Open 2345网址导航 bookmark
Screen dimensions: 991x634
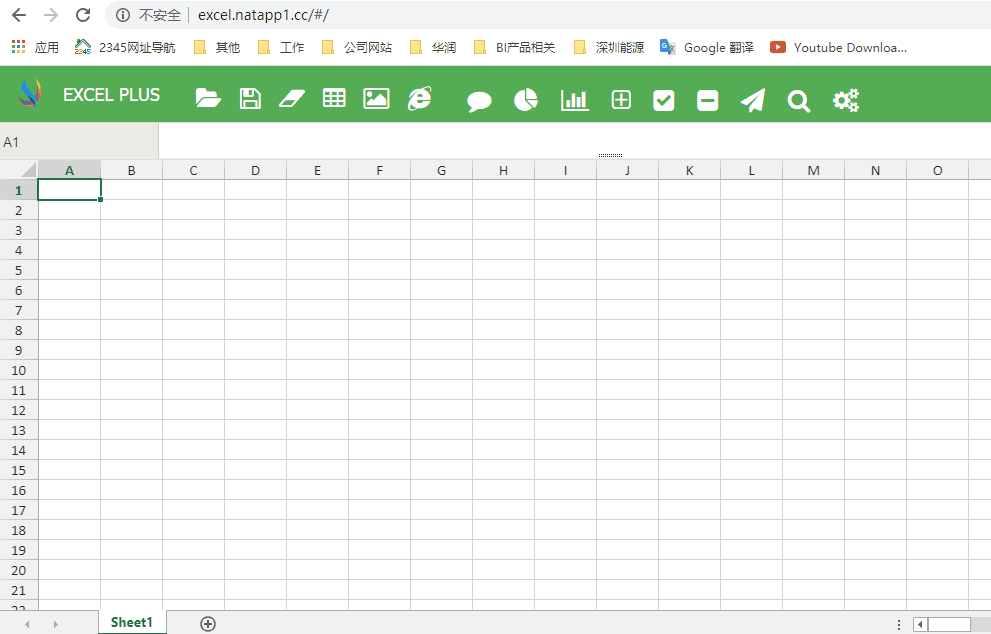[x=125, y=47]
